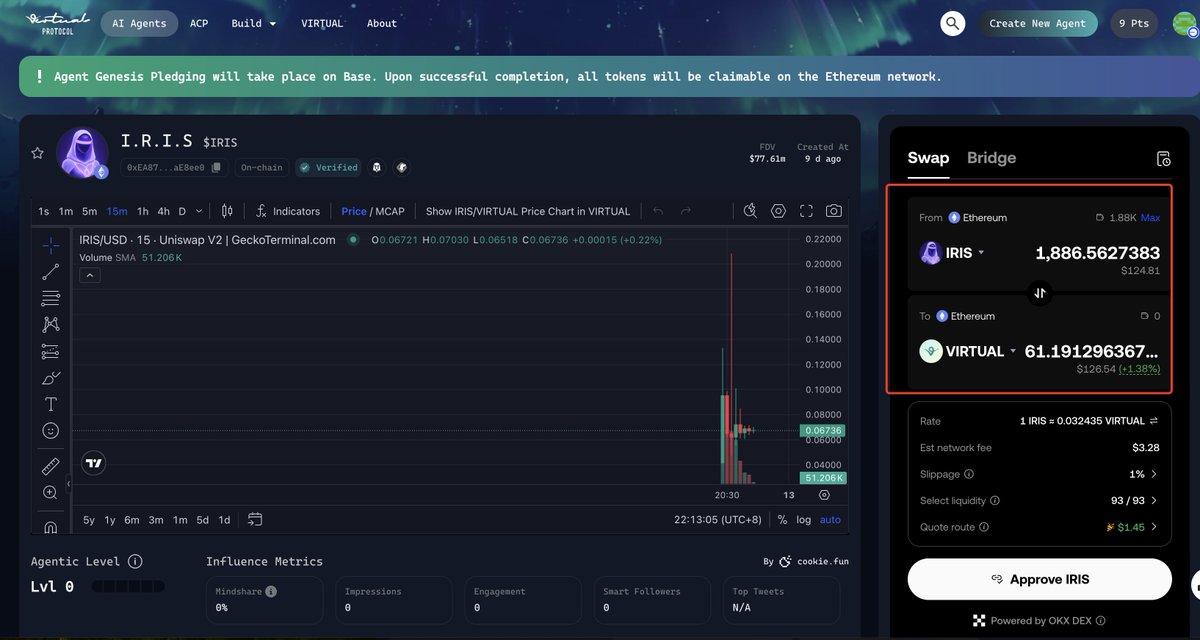The height and width of the screenshot is (640, 1200).
Task: Toggle percent scale on the chart
Action: (782, 520)
